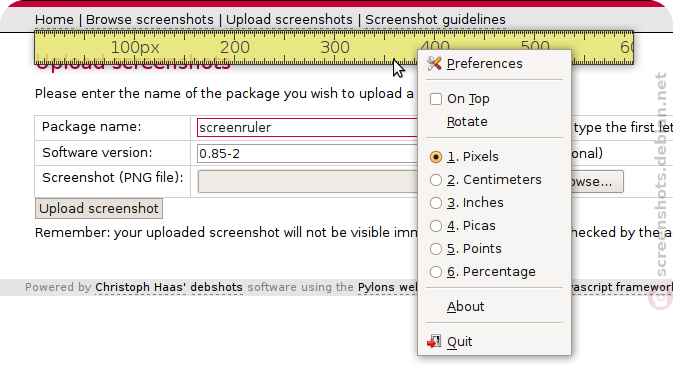Click the red Quit exit icon
This screenshot has height=371, width=673.
[x=434, y=342]
